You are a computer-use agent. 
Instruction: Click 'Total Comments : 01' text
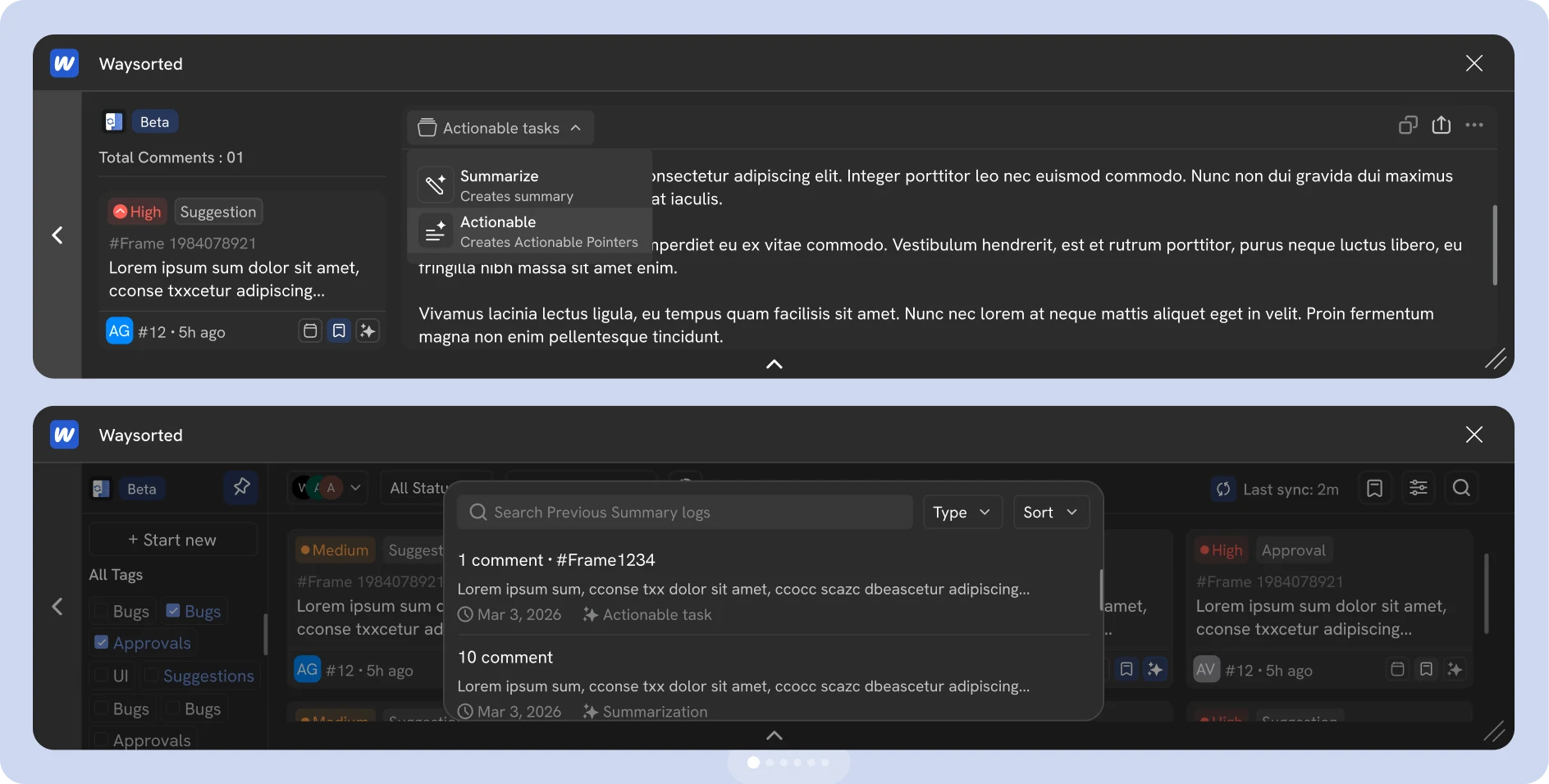click(x=171, y=157)
